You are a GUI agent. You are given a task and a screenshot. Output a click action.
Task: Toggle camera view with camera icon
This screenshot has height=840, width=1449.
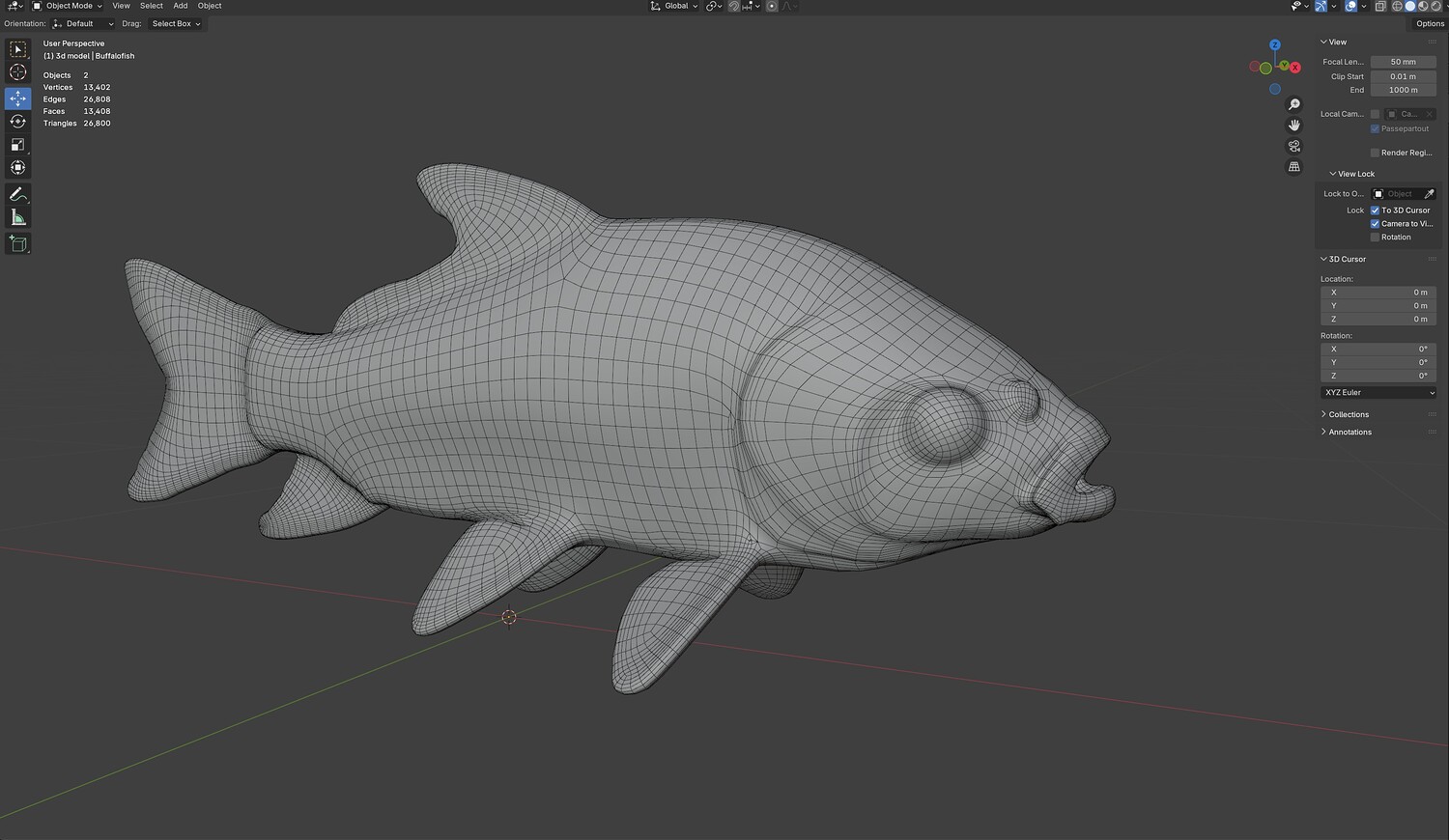[x=1294, y=146]
